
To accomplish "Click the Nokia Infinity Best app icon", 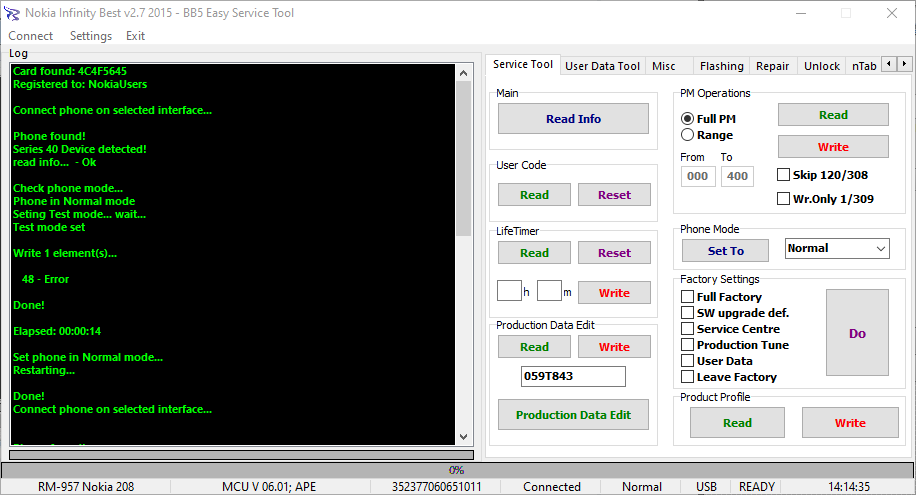I will click(12, 13).
